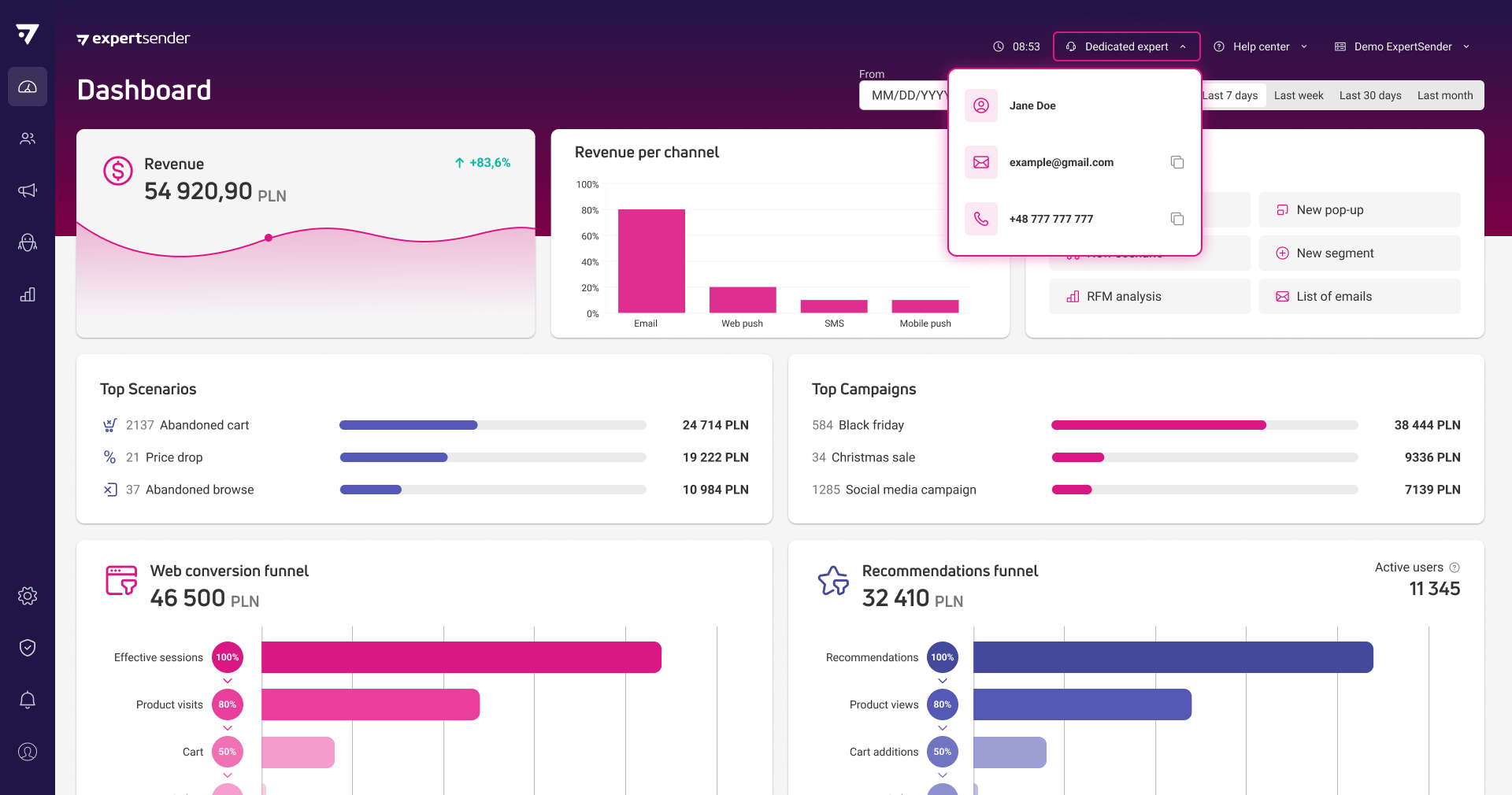The height and width of the screenshot is (795, 1512).
Task: Open the Settings gear icon in sidebar
Action: point(28,596)
